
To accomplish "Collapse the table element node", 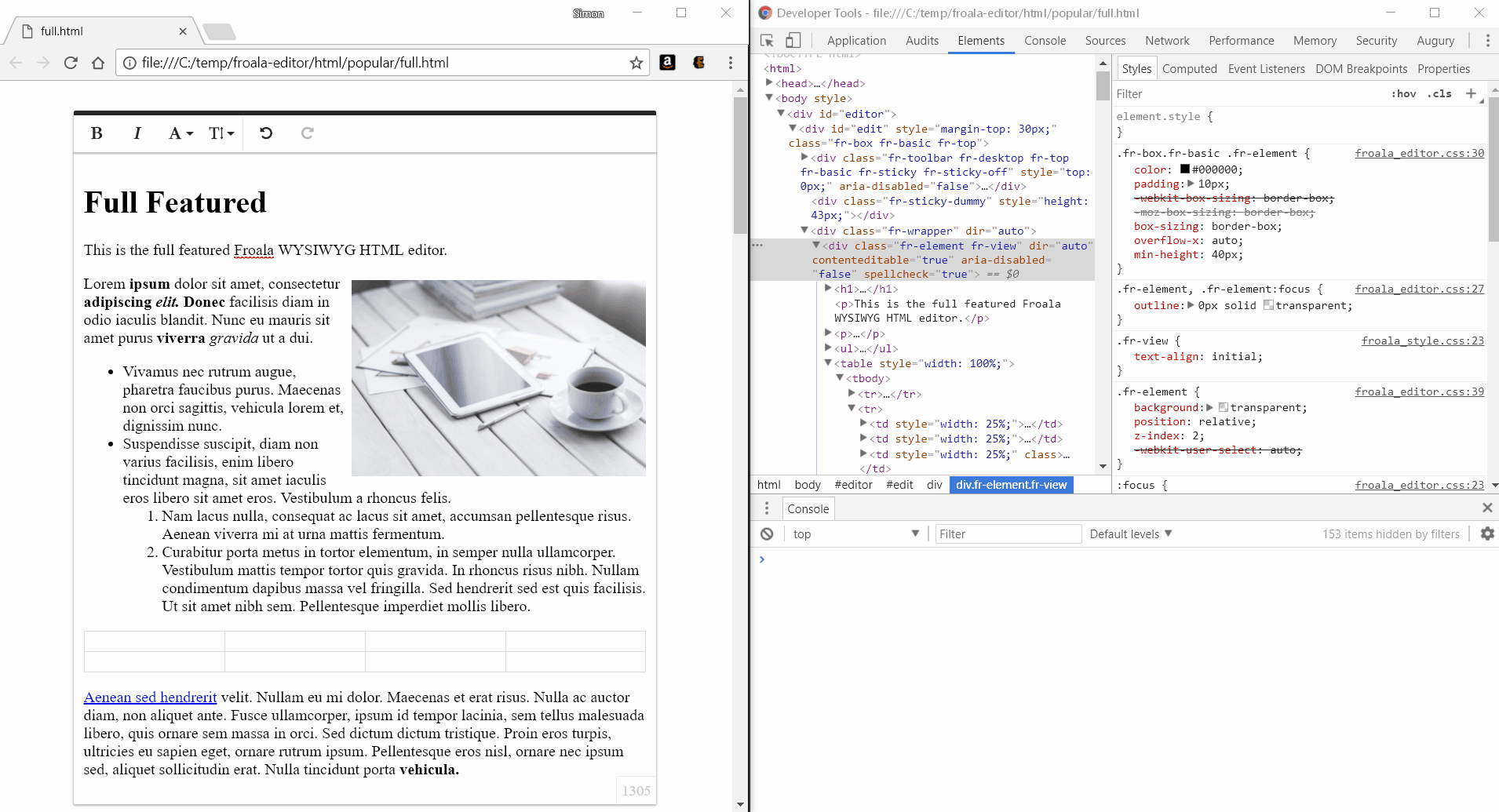I will click(x=828, y=362).
